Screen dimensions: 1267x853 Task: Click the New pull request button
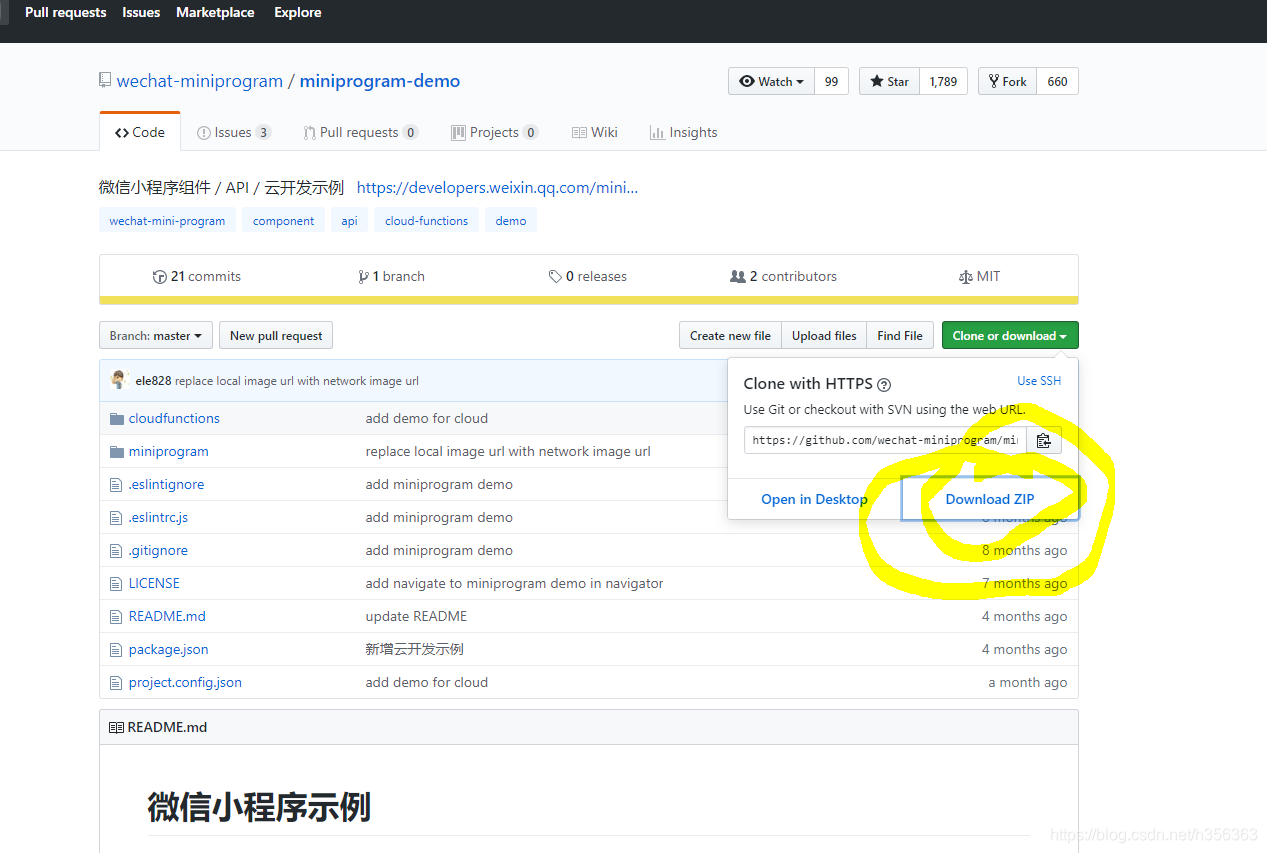click(276, 336)
